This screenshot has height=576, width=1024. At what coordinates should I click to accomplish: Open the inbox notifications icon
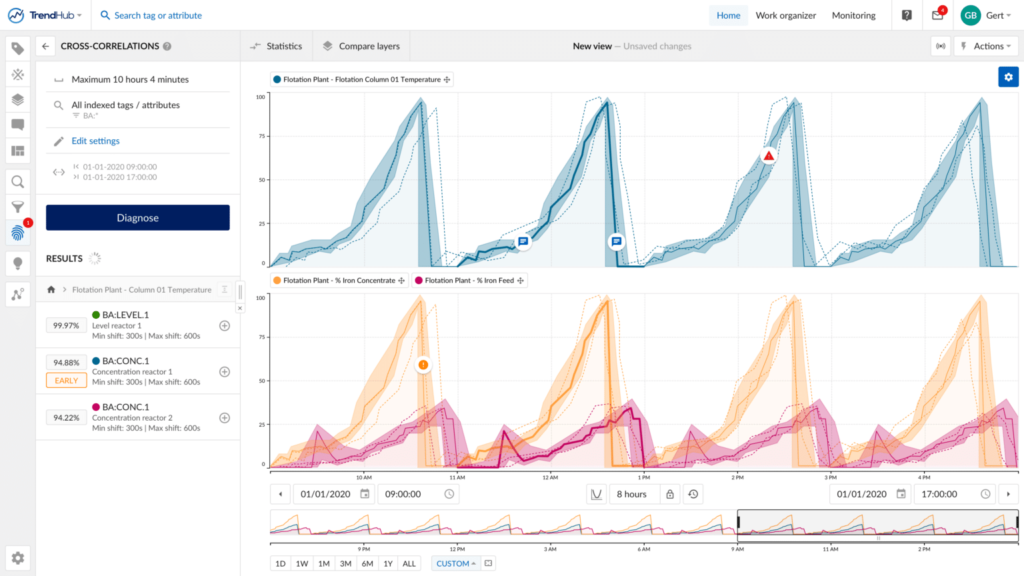coord(938,15)
